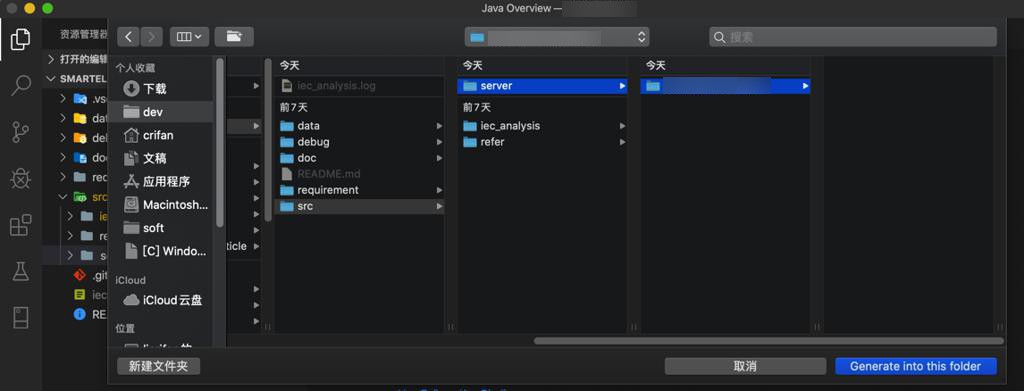Go back with the left chevron button

pos(128,37)
